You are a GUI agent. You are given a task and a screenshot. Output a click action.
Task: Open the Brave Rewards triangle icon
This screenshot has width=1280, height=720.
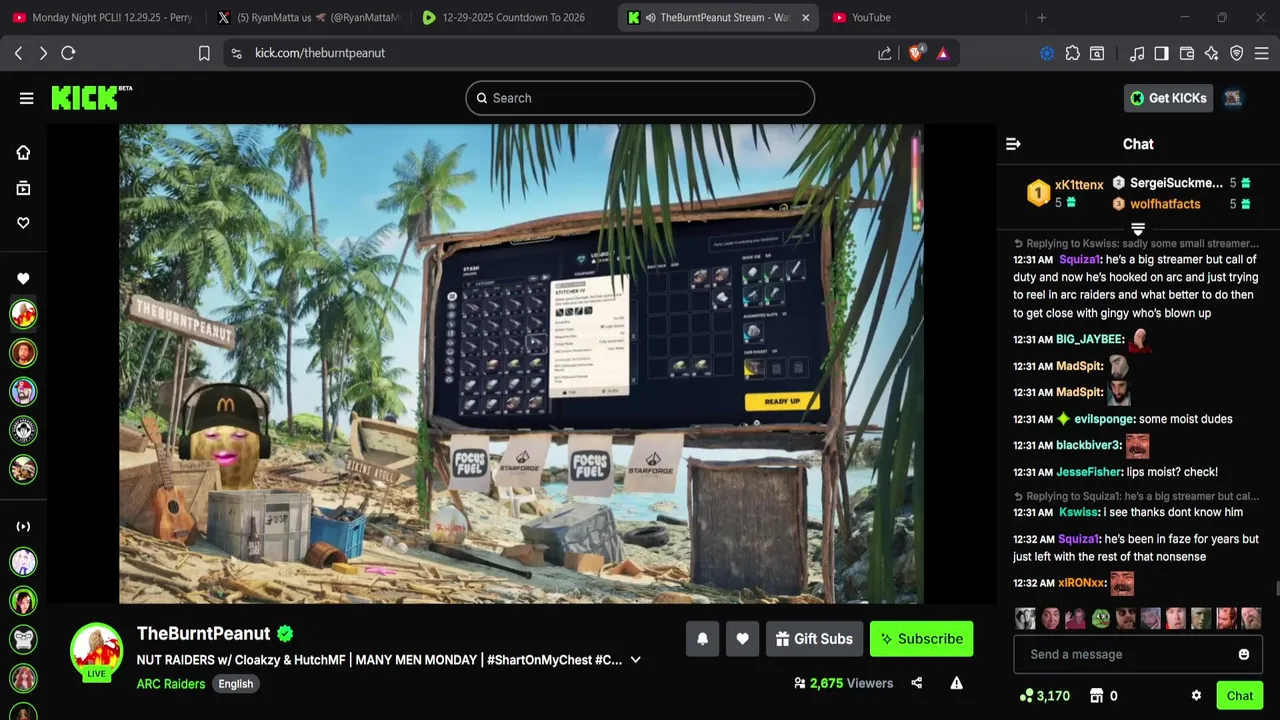coord(943,53)
